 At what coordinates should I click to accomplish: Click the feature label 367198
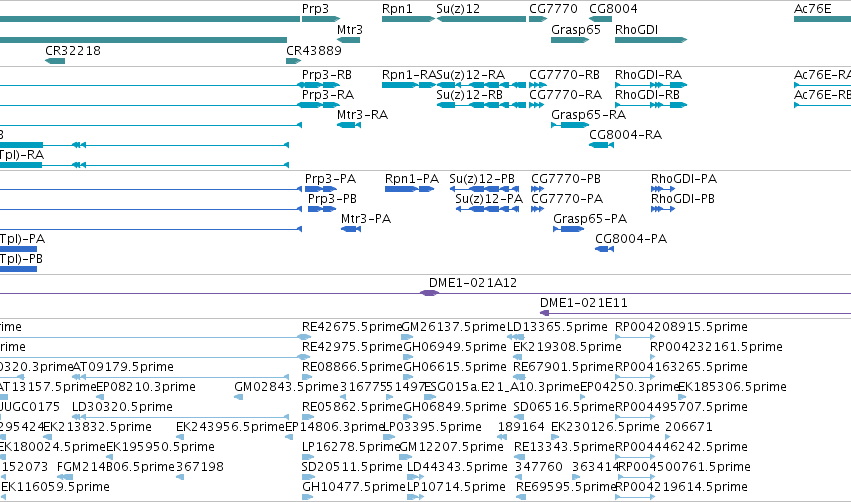(200, 468)
